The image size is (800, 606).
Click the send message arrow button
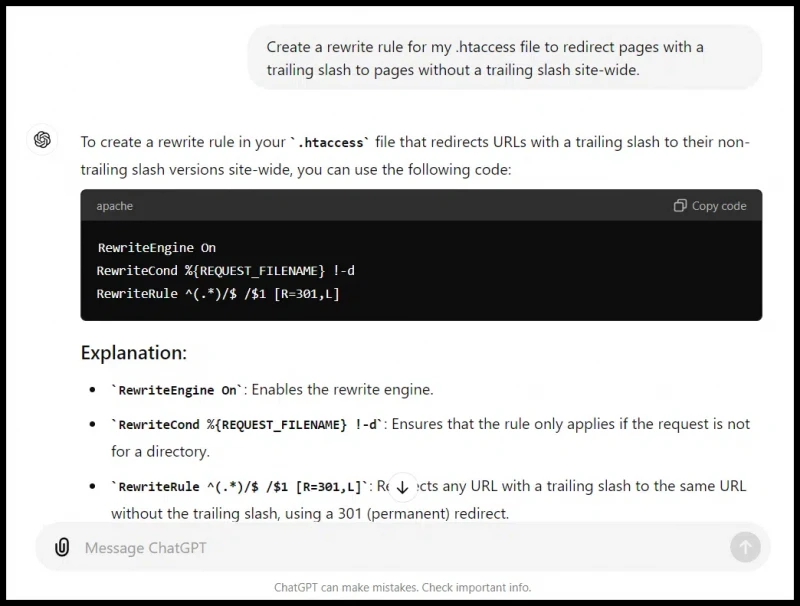(745, 547)
